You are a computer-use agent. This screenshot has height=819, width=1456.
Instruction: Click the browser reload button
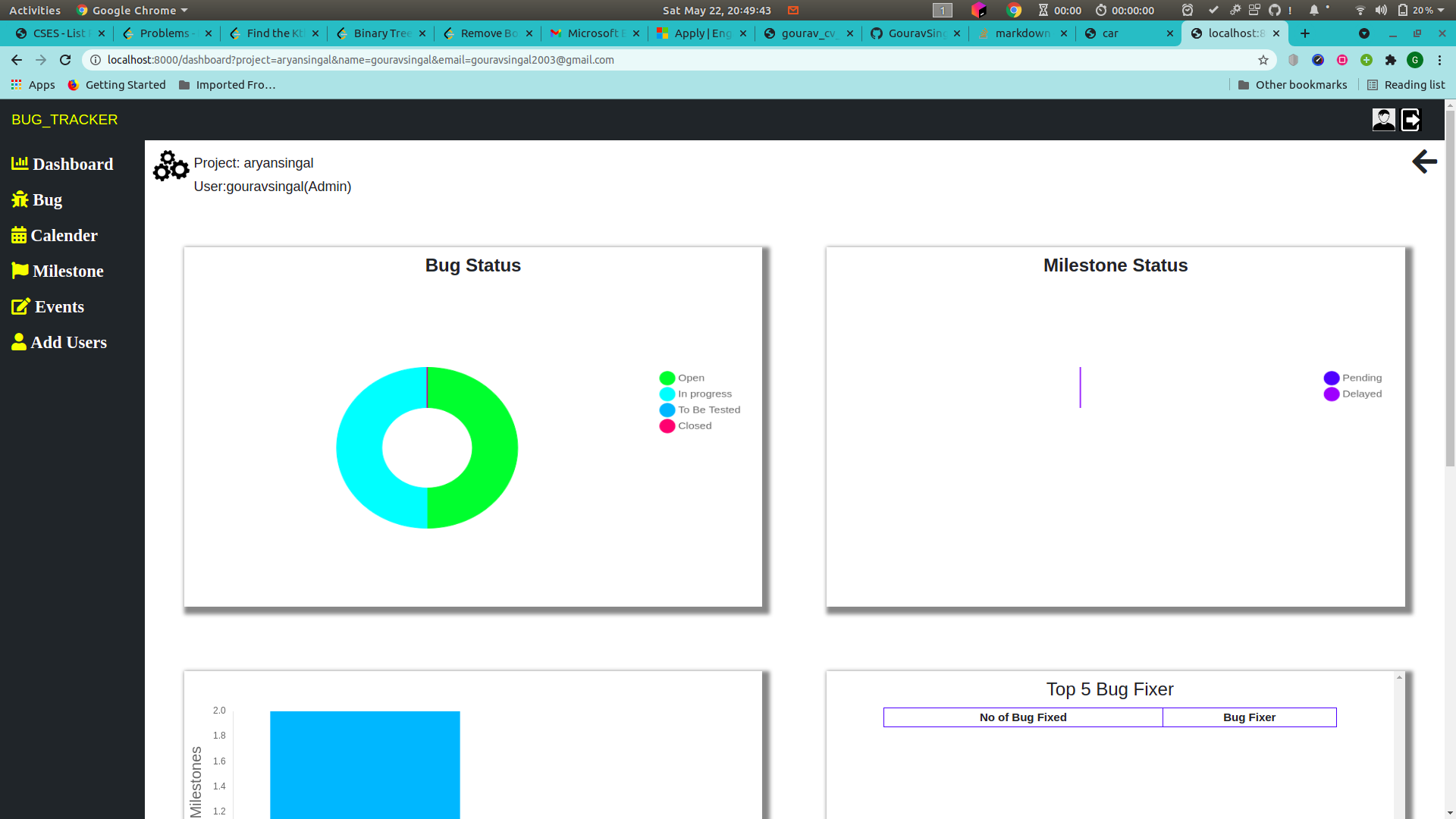[65, 60]
